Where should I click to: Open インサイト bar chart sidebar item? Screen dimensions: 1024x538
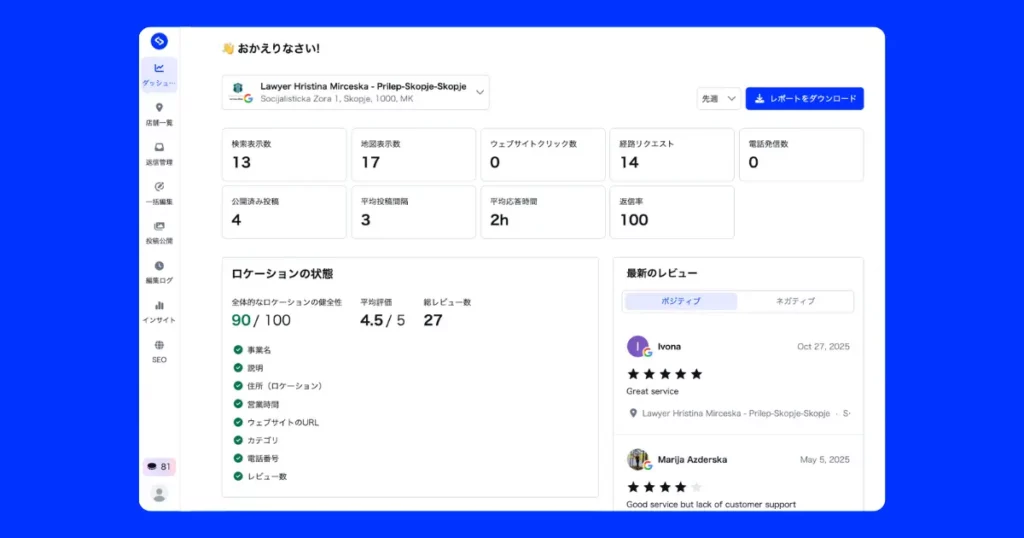click(x=159, y=312)
